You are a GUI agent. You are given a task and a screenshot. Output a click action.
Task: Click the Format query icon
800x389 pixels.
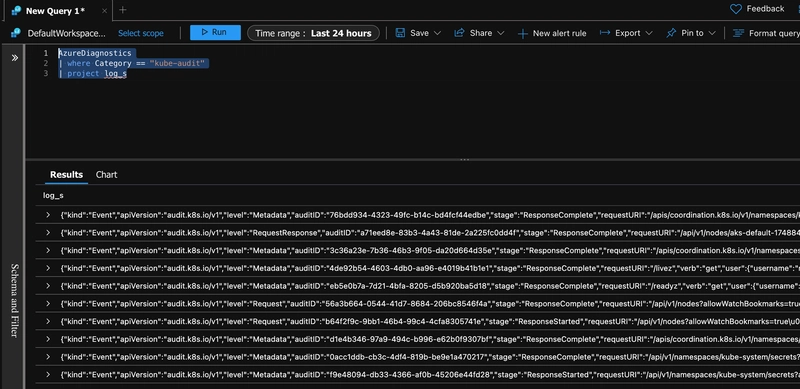click(738, 33)
